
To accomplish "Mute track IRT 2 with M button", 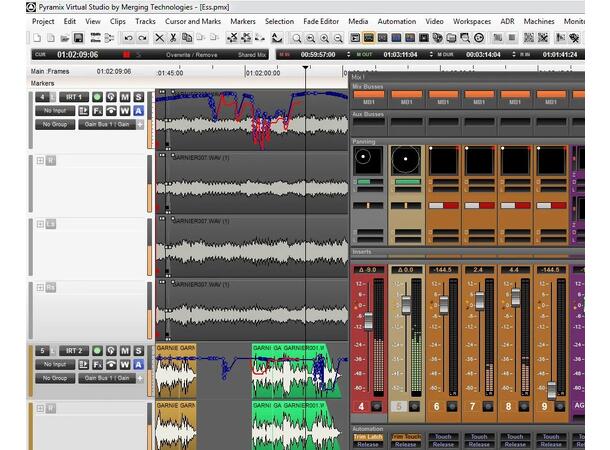I will (x=125, y=351).
